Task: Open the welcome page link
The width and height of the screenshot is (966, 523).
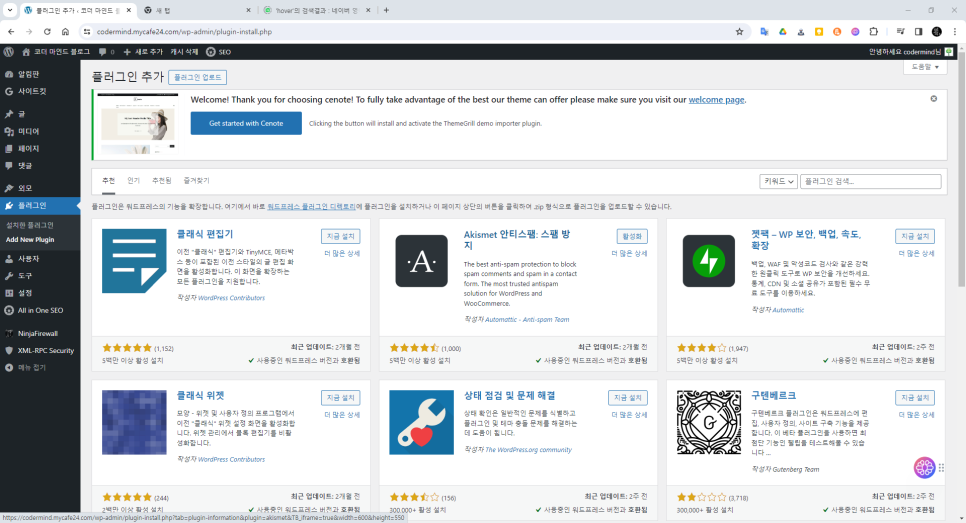Action: click(716, 99)
